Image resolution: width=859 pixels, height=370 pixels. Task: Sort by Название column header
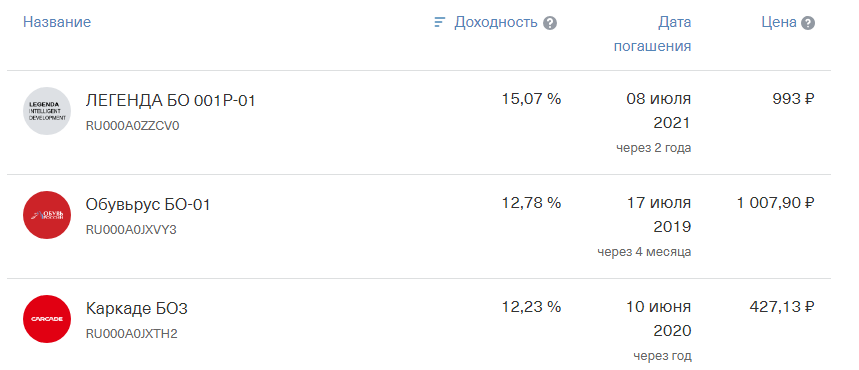(x=57, y=22)
